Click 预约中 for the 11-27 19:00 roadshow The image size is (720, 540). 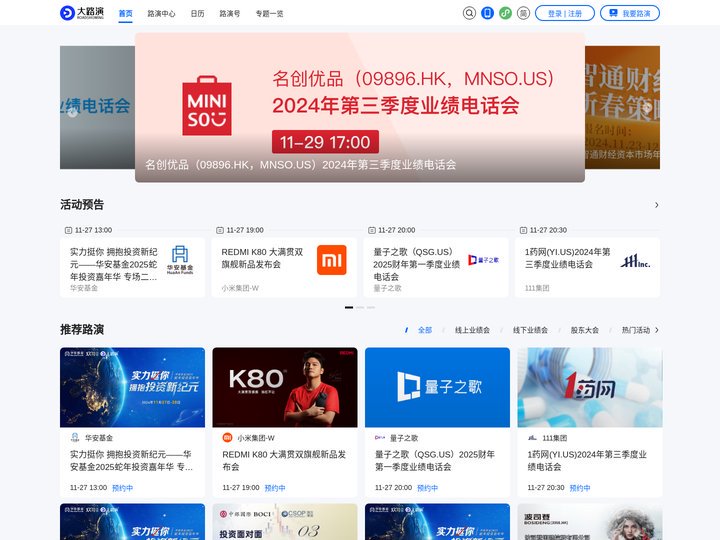tap(275, 488)
